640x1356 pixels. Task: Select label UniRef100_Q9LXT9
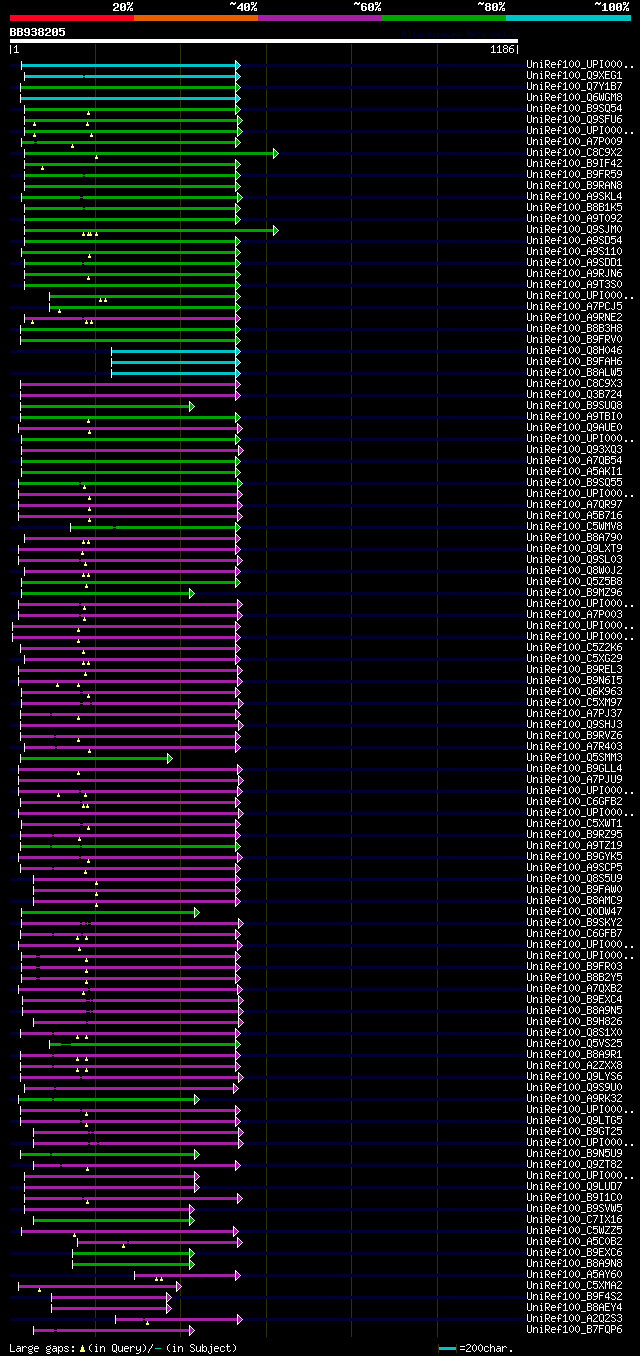click(x=574, y=549)
